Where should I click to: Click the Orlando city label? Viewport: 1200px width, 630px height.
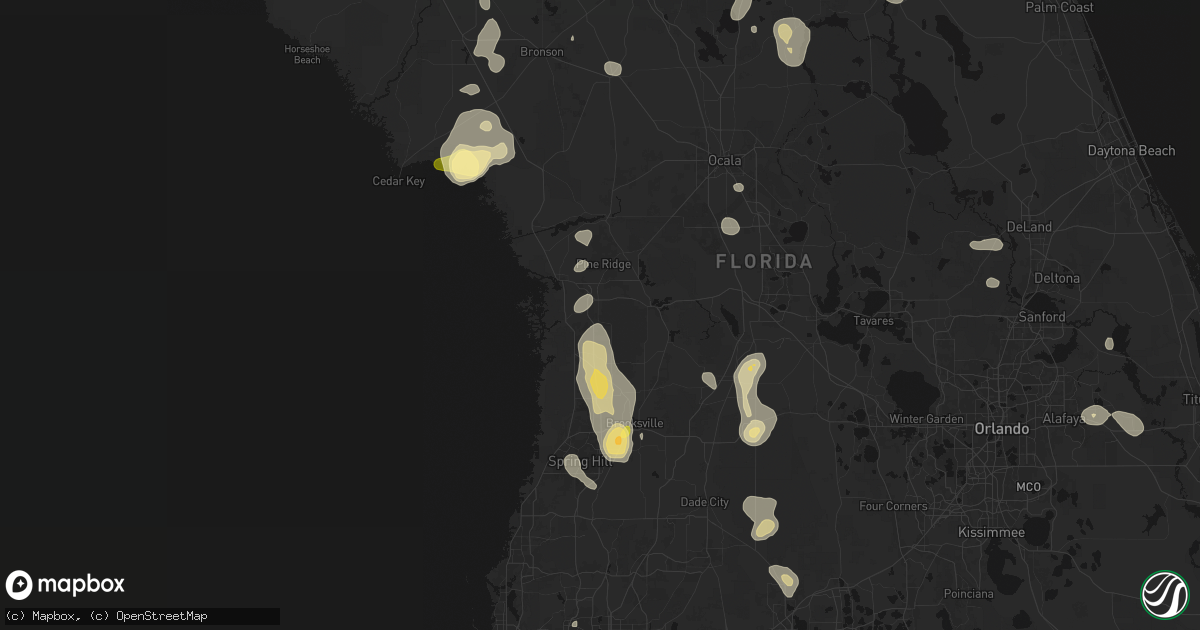click(x=1002, y=429)
